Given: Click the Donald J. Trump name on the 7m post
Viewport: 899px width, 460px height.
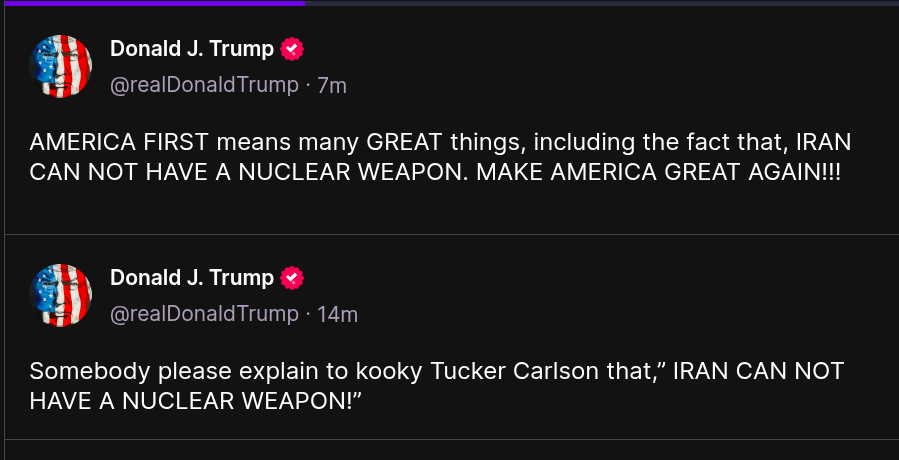Looking at the screenshot, I should (x=191, y=49).
